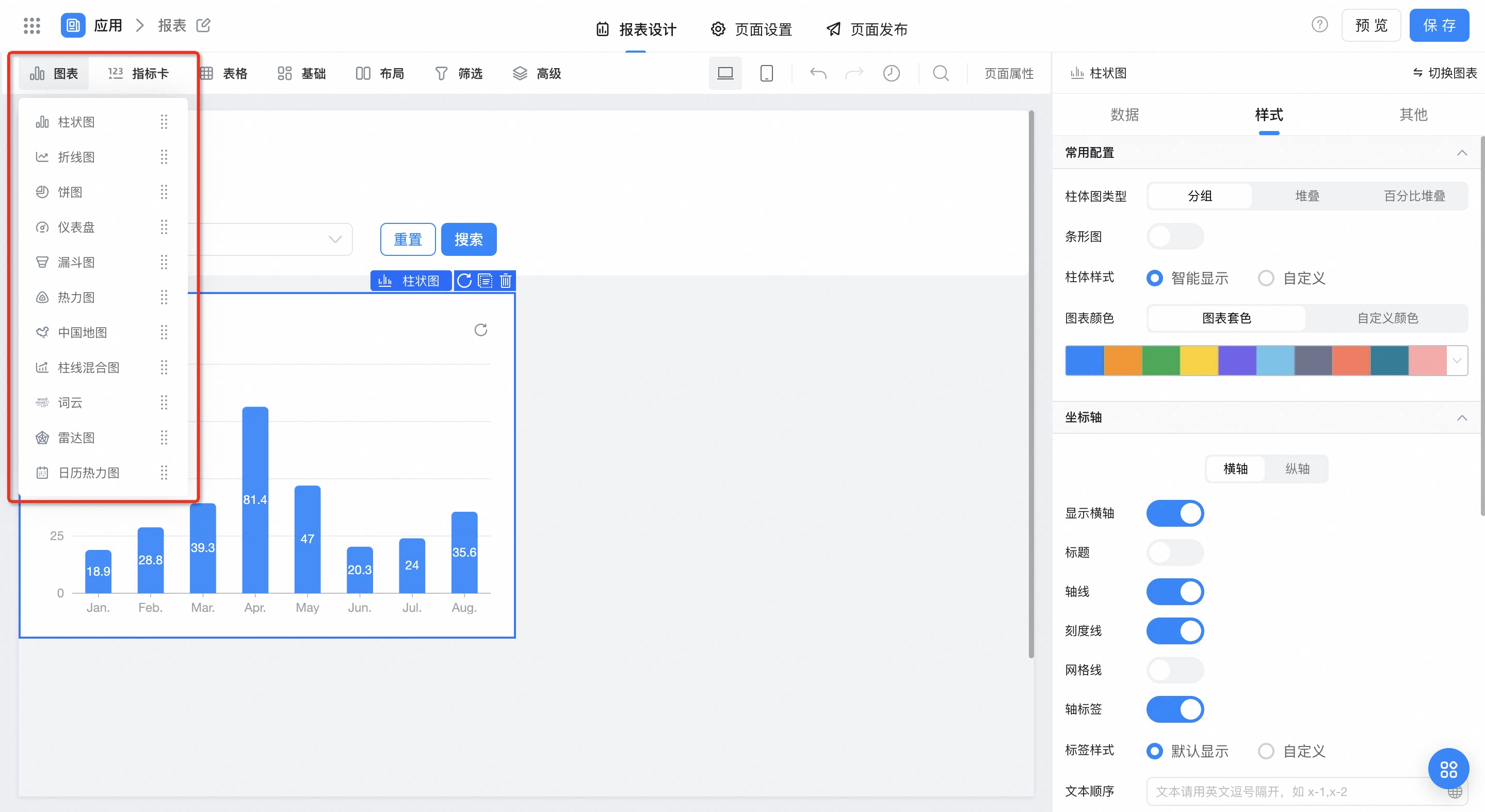Image resolution: width=1485 pixels, height=812 pixels.
Task: Click the orange swatch in chart palette
Action: click(1122, 361)
